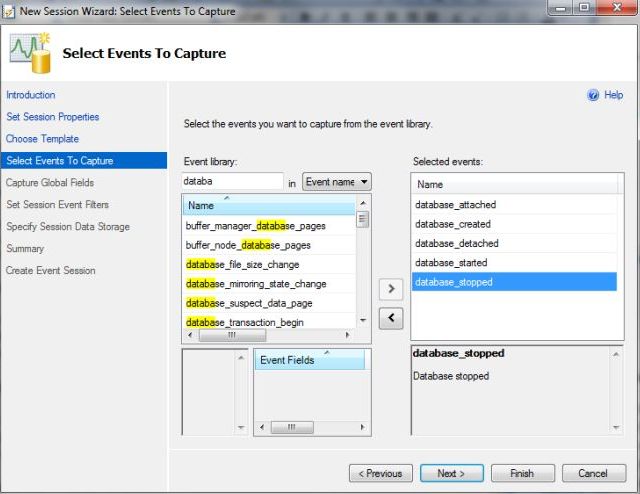Click the Cancel button
The height and width of the screenshot is (494, 640).
(594, 474)
